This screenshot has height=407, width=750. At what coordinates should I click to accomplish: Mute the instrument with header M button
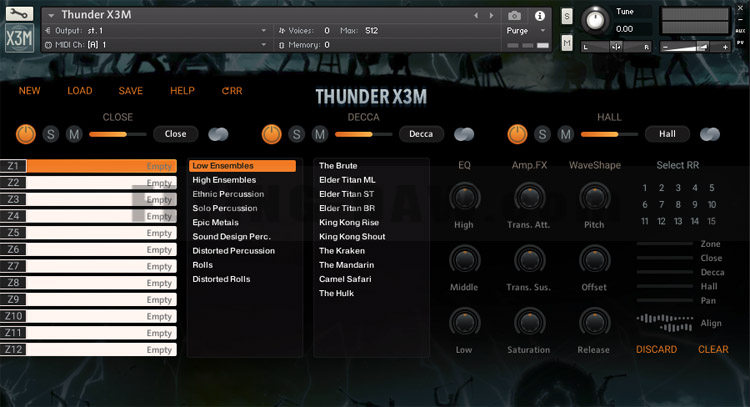pos(567,44)
